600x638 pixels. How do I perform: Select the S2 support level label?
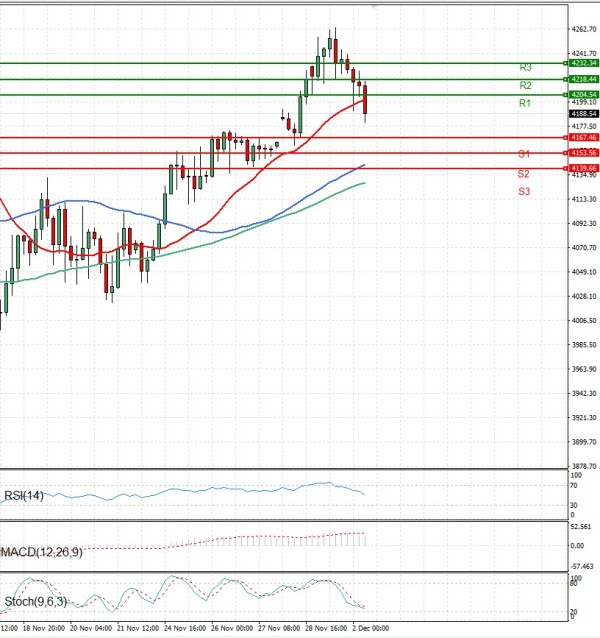coord(524,174)
